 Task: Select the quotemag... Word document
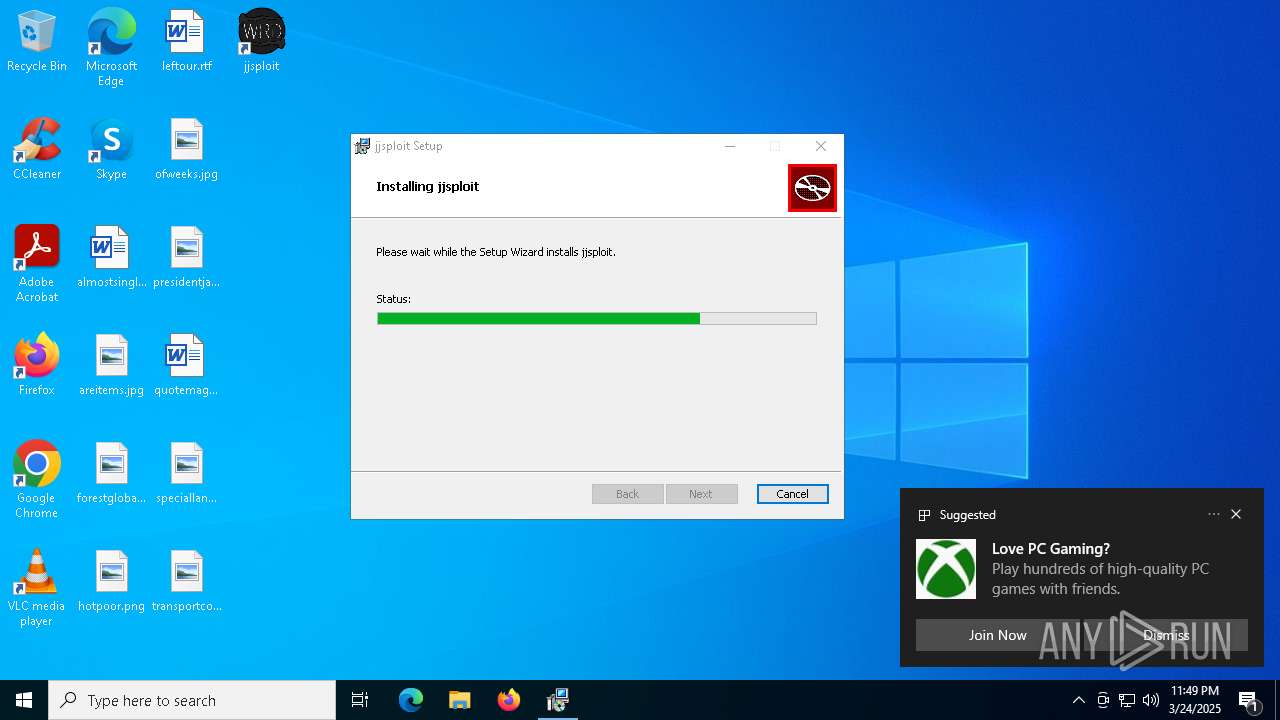187,365
